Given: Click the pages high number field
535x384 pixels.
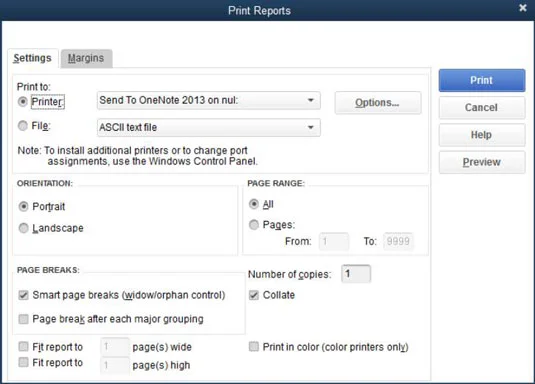Looking at the screenshot, I should [x=115, y=366].
